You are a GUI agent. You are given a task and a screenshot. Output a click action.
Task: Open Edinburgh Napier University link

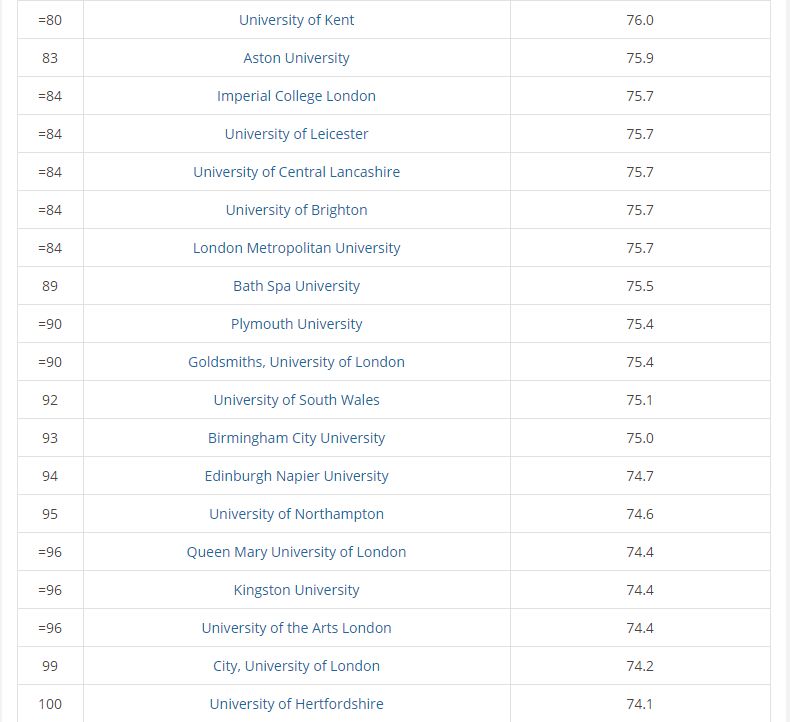[x=296, y=476]
